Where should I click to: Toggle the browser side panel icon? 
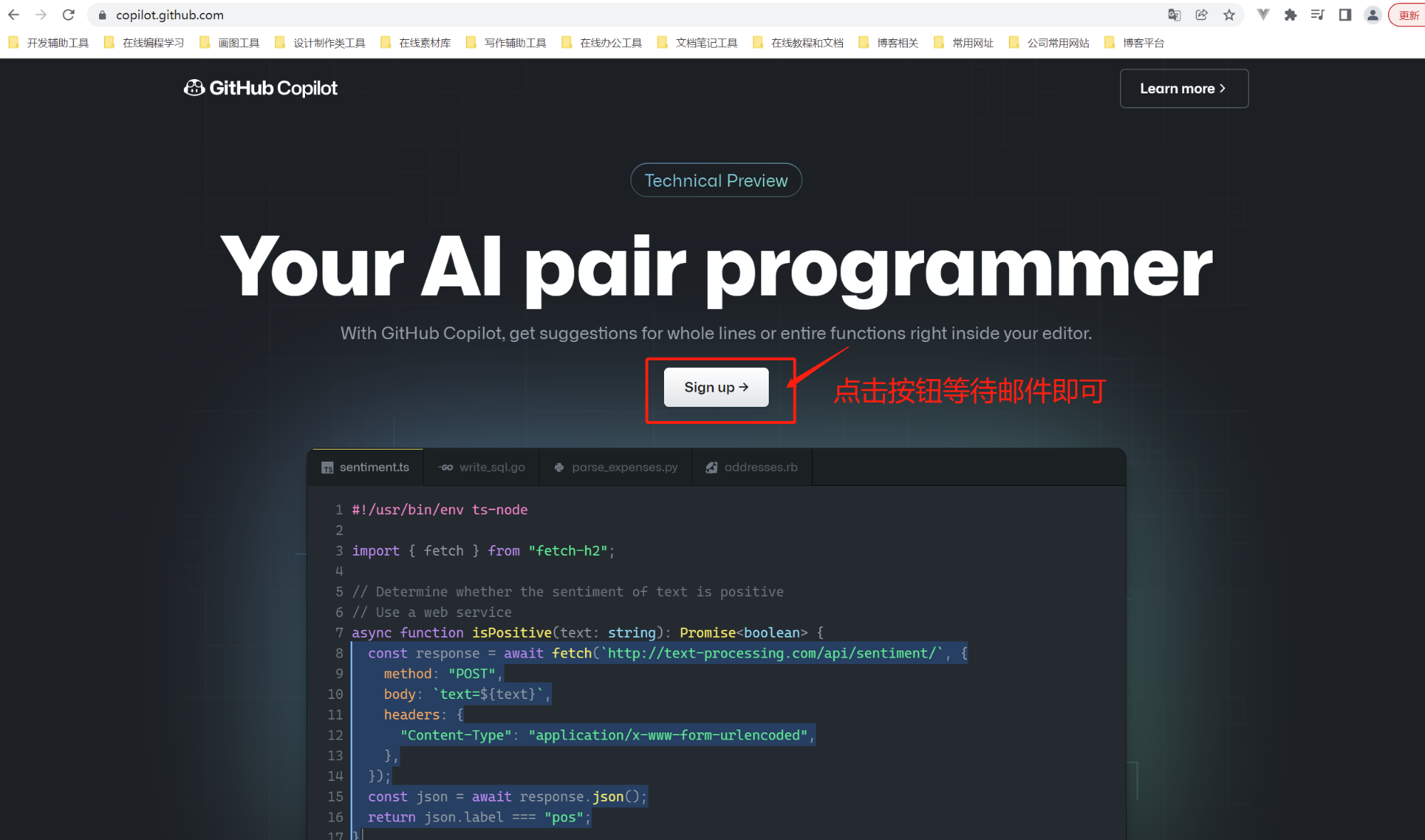(1345, 15)
